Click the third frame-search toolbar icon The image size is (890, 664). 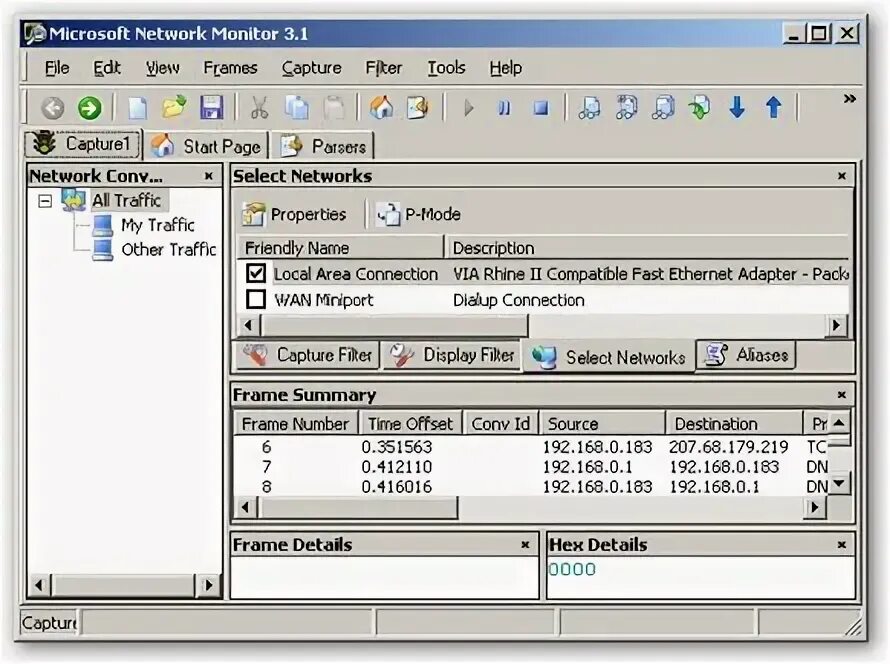coord(664,107)
